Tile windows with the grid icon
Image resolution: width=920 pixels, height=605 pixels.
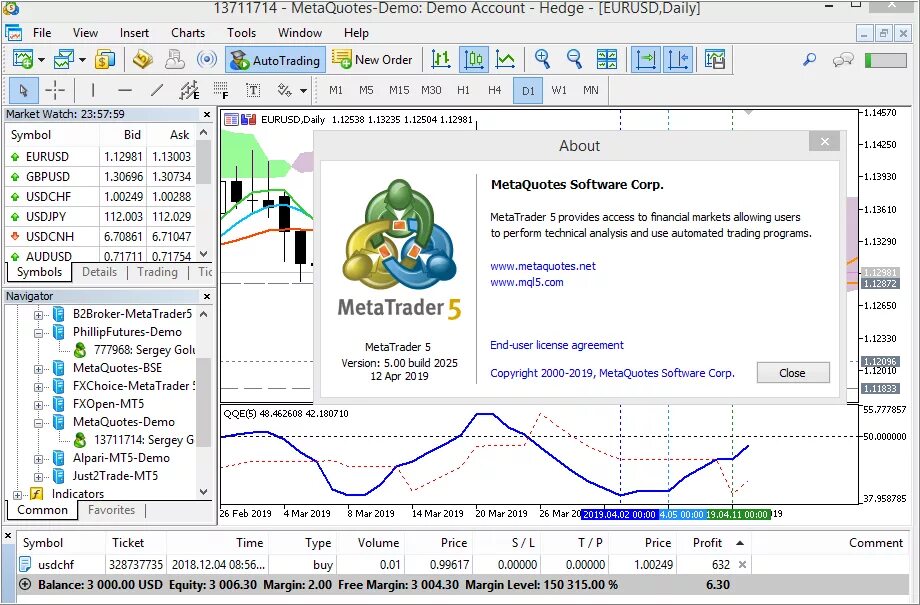(607, 60)
